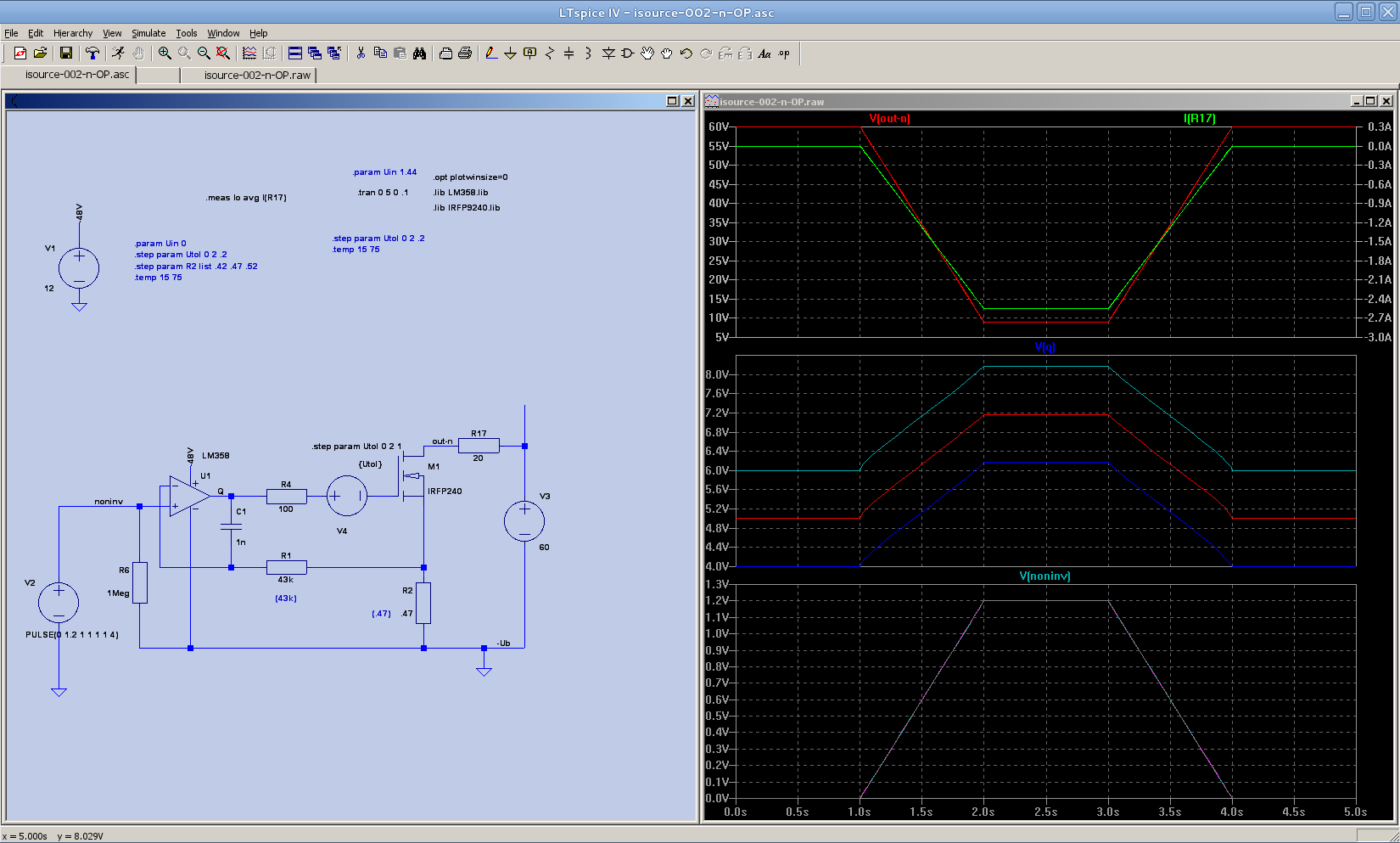The height and width of the screenshot is (843, 1400).
Task: Open the component gate icon
Action: [x=628, y=53]
